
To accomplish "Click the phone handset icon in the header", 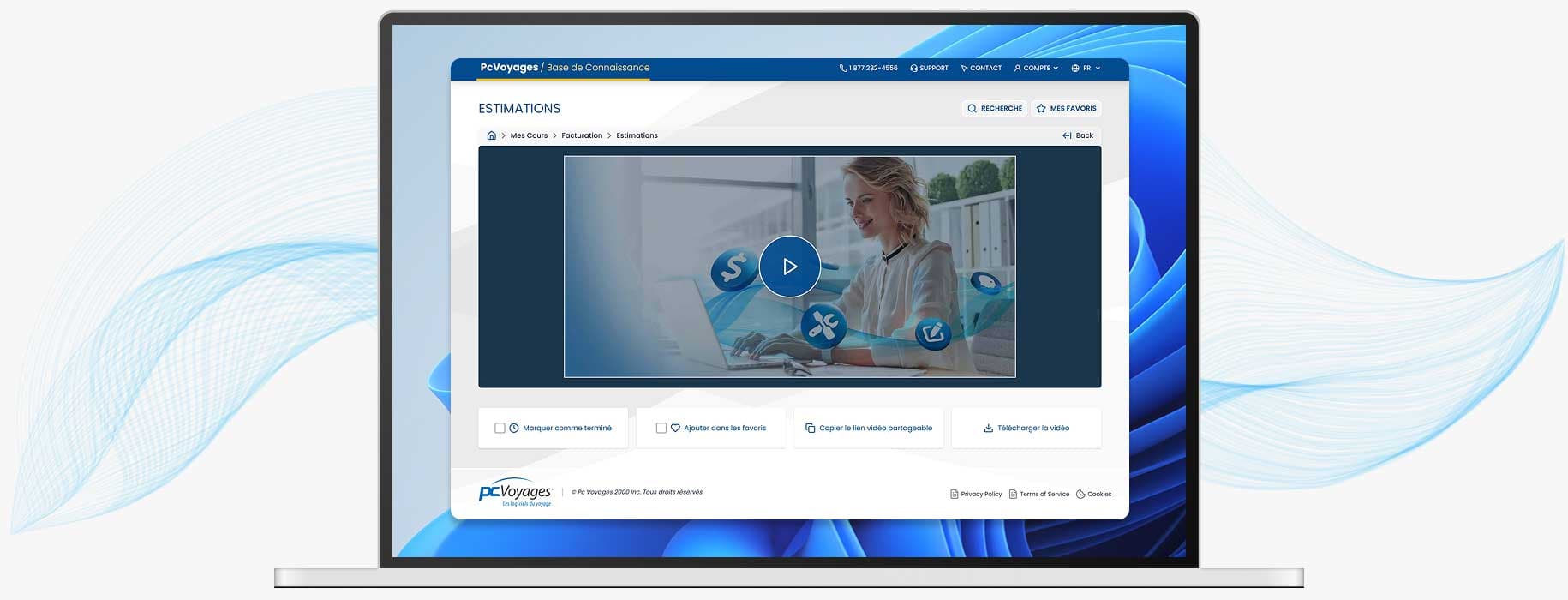I will pos(842,68).
